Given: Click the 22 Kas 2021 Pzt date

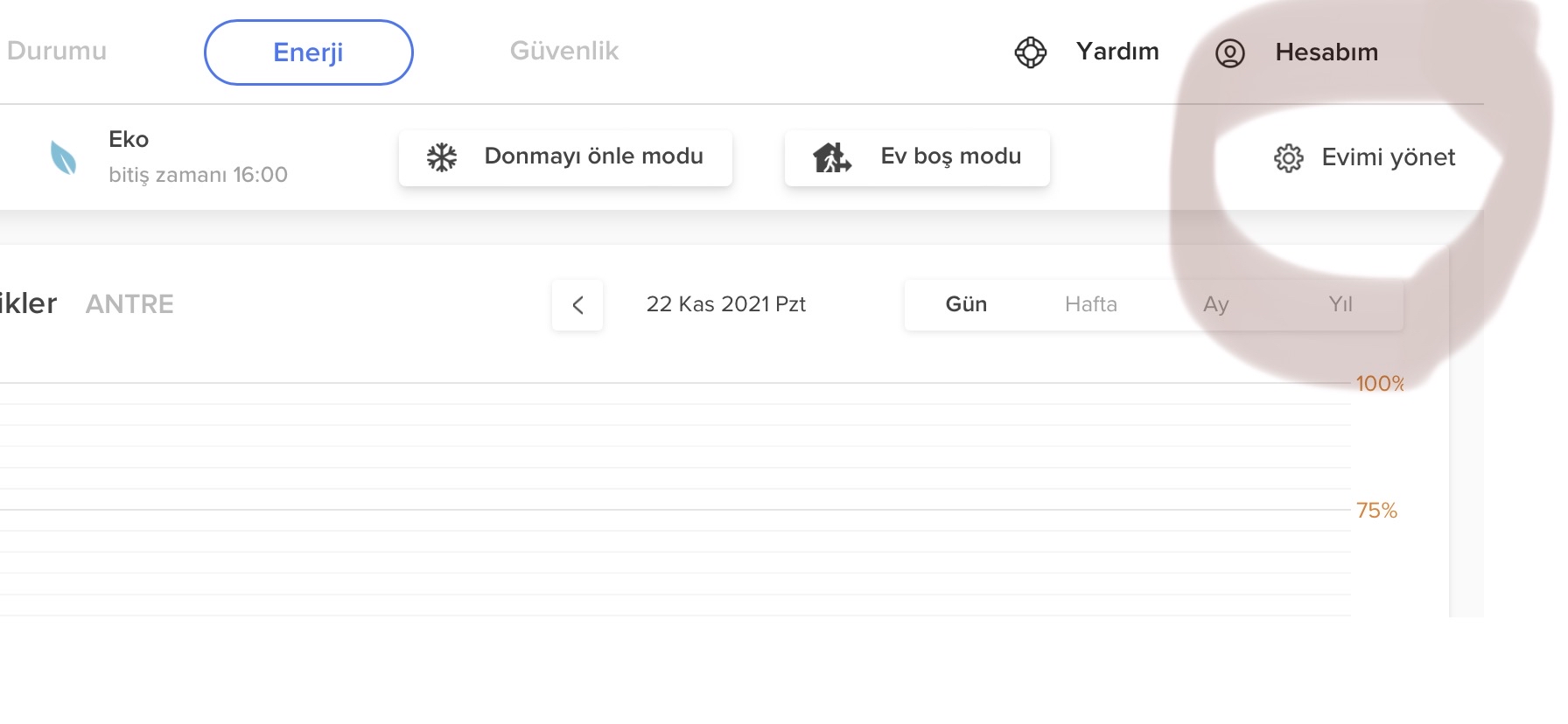Looking at the screenshot, I should pos(726,304).
